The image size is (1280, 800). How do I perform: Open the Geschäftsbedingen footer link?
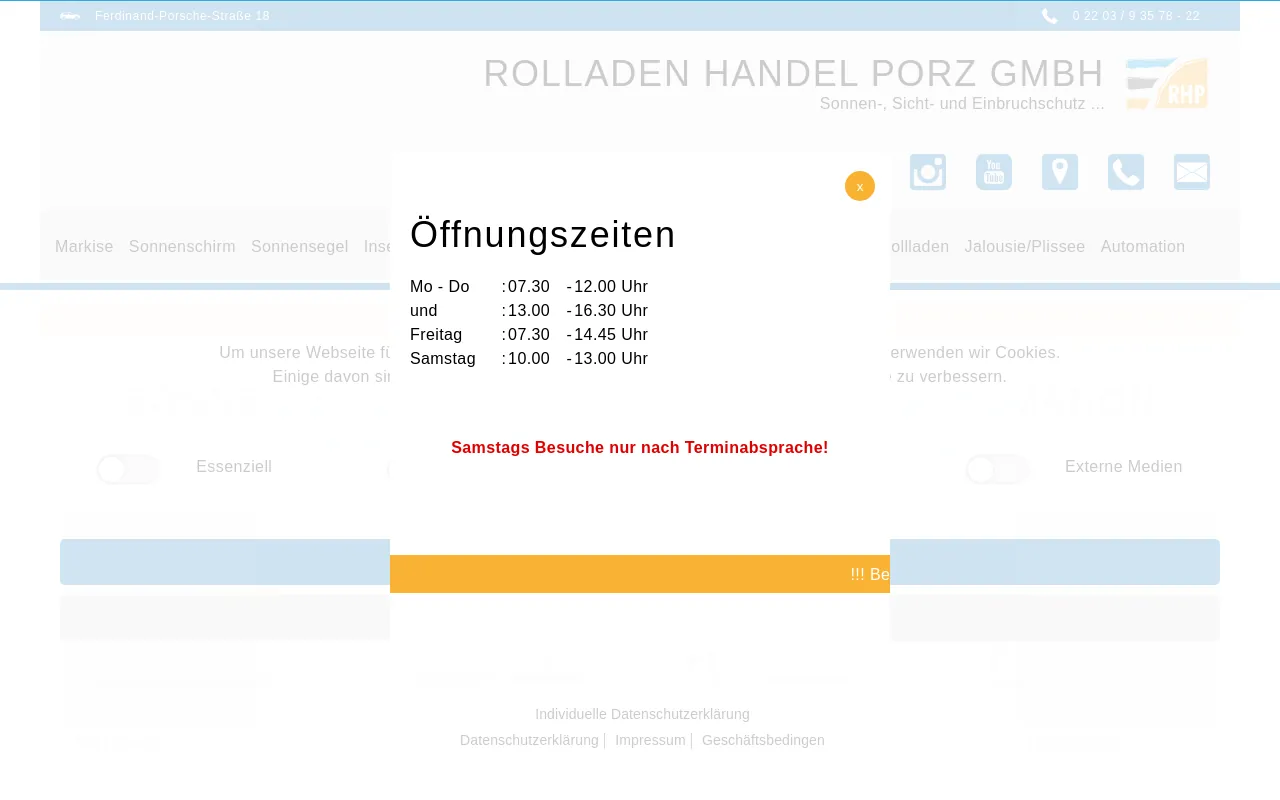[763, 740]
